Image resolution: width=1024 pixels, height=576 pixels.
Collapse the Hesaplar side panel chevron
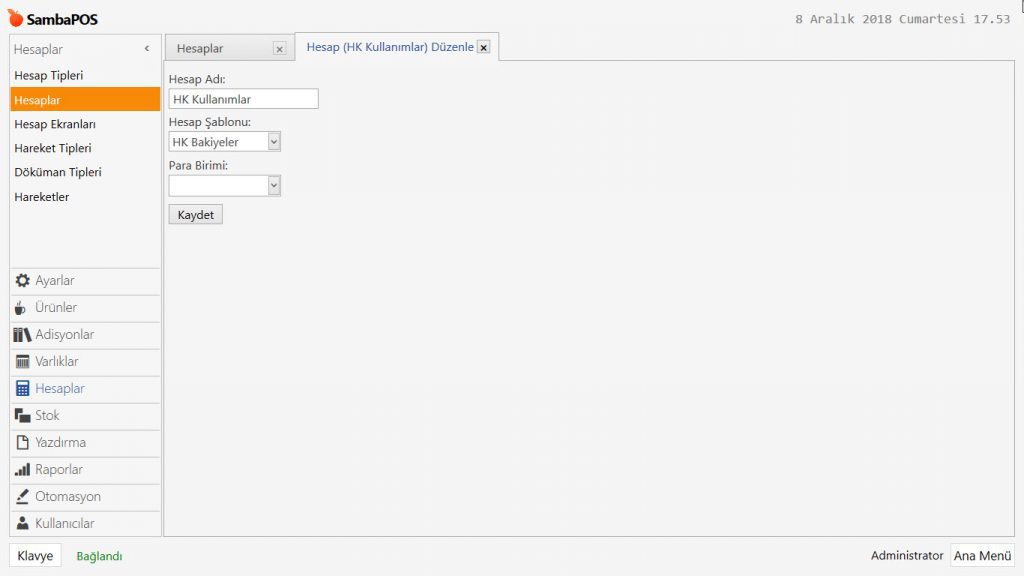147,49
